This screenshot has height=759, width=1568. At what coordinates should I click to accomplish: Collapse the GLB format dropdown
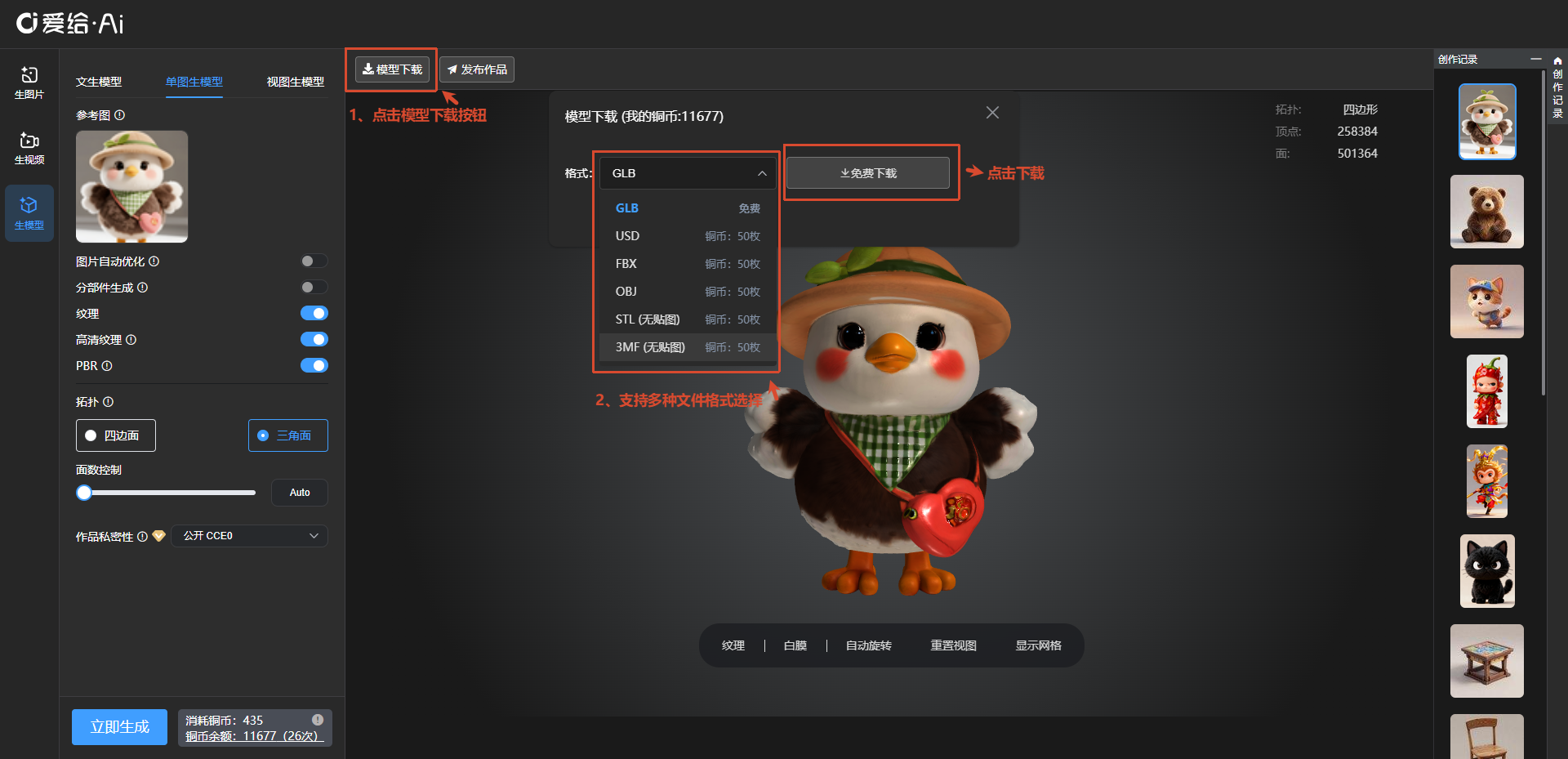click(x=688, y=173)
